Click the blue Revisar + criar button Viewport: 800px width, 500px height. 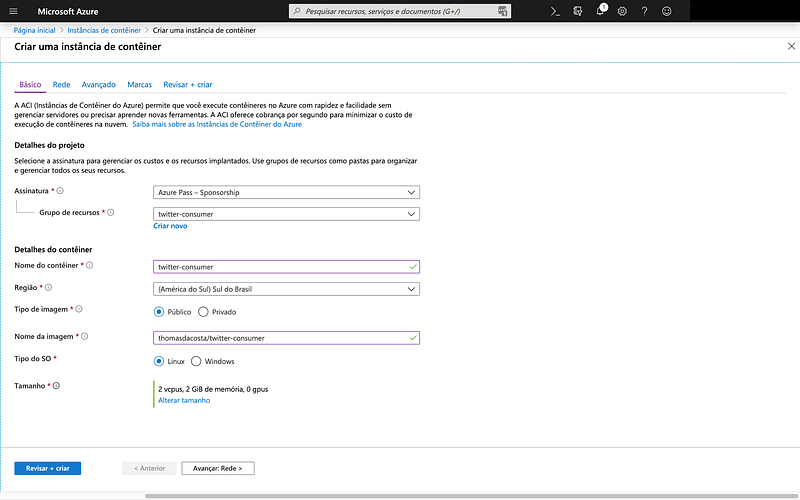coord(47,468)
